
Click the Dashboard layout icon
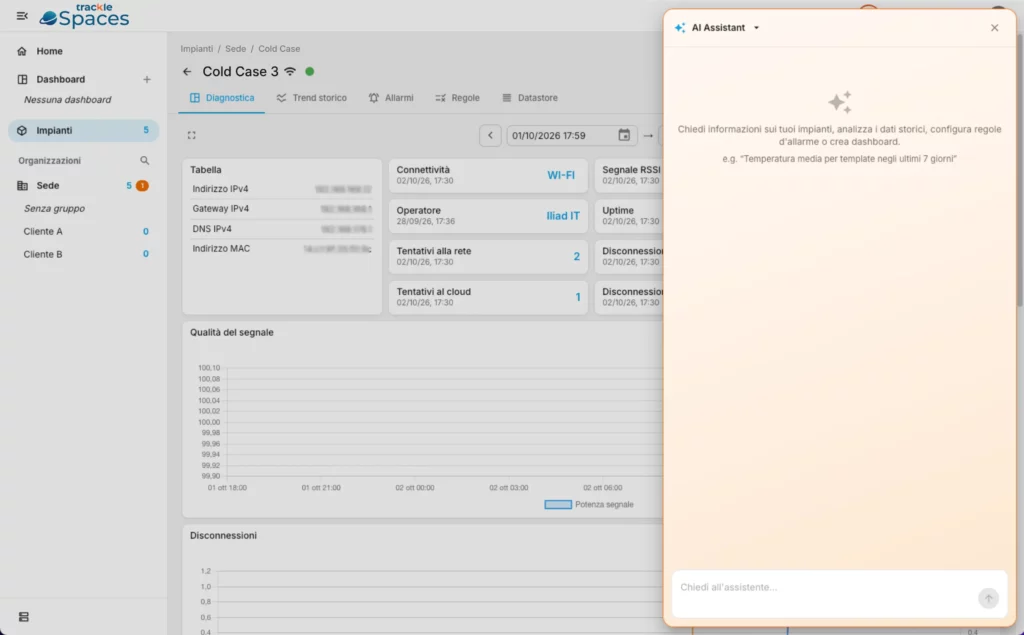22,80
